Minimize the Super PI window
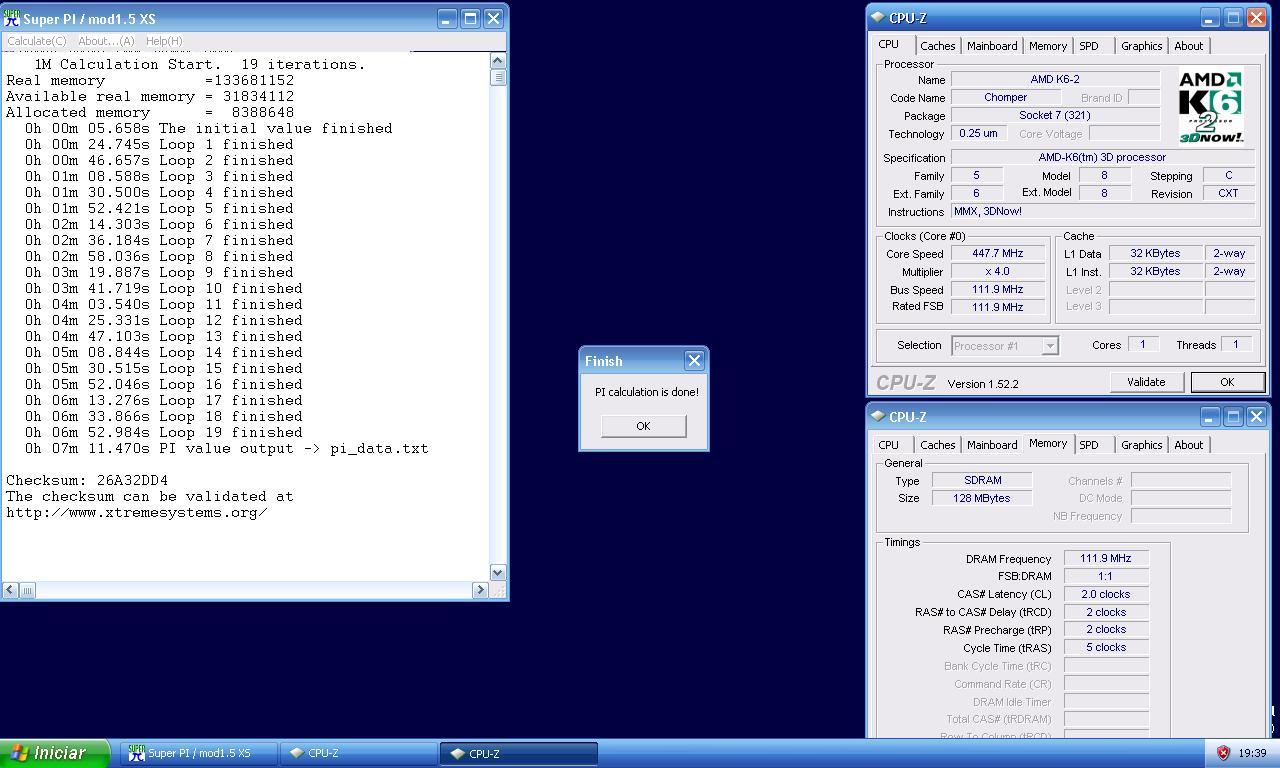This screenshot has height=768, width=1280. coord(447,18)
